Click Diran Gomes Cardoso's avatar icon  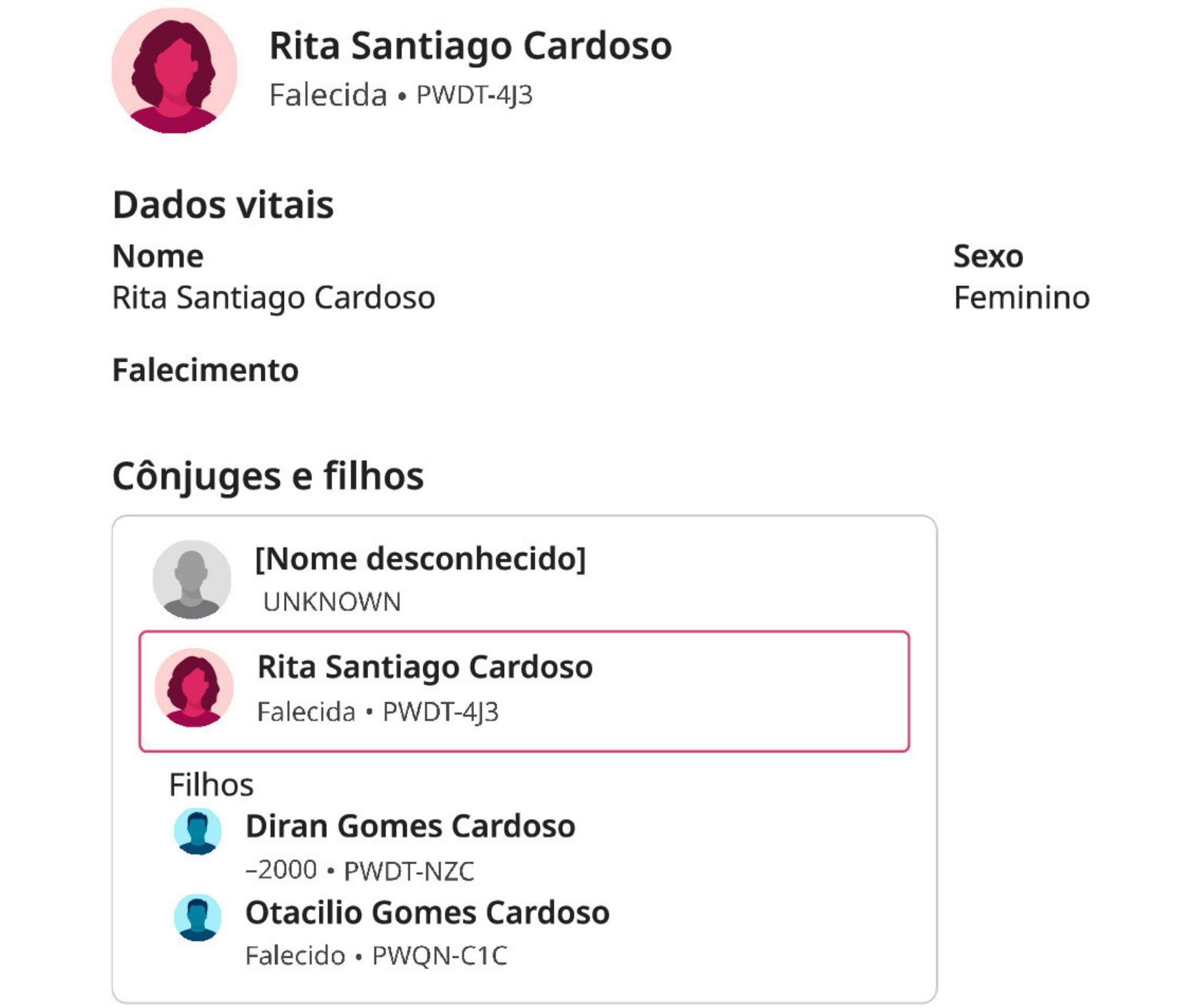click(x=198, y=831)
